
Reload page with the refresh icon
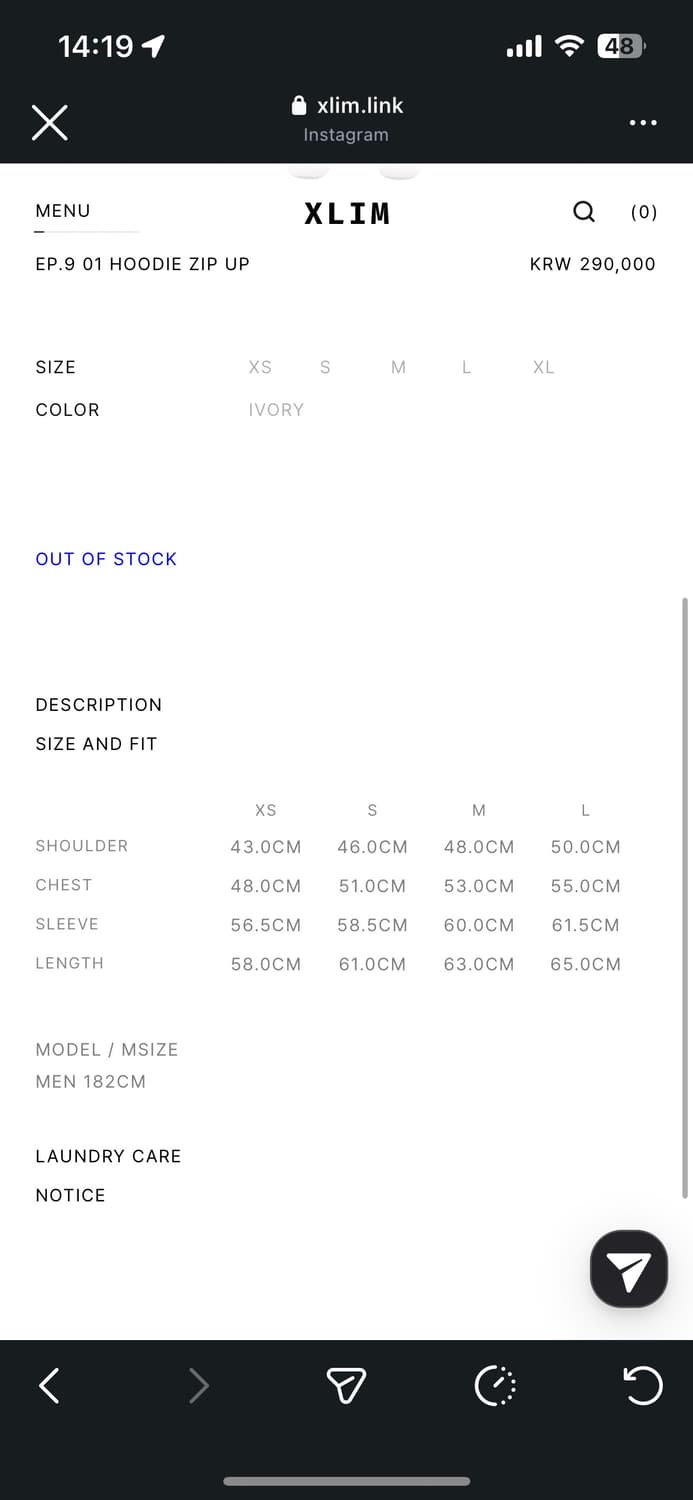[x=642, y=1385]
